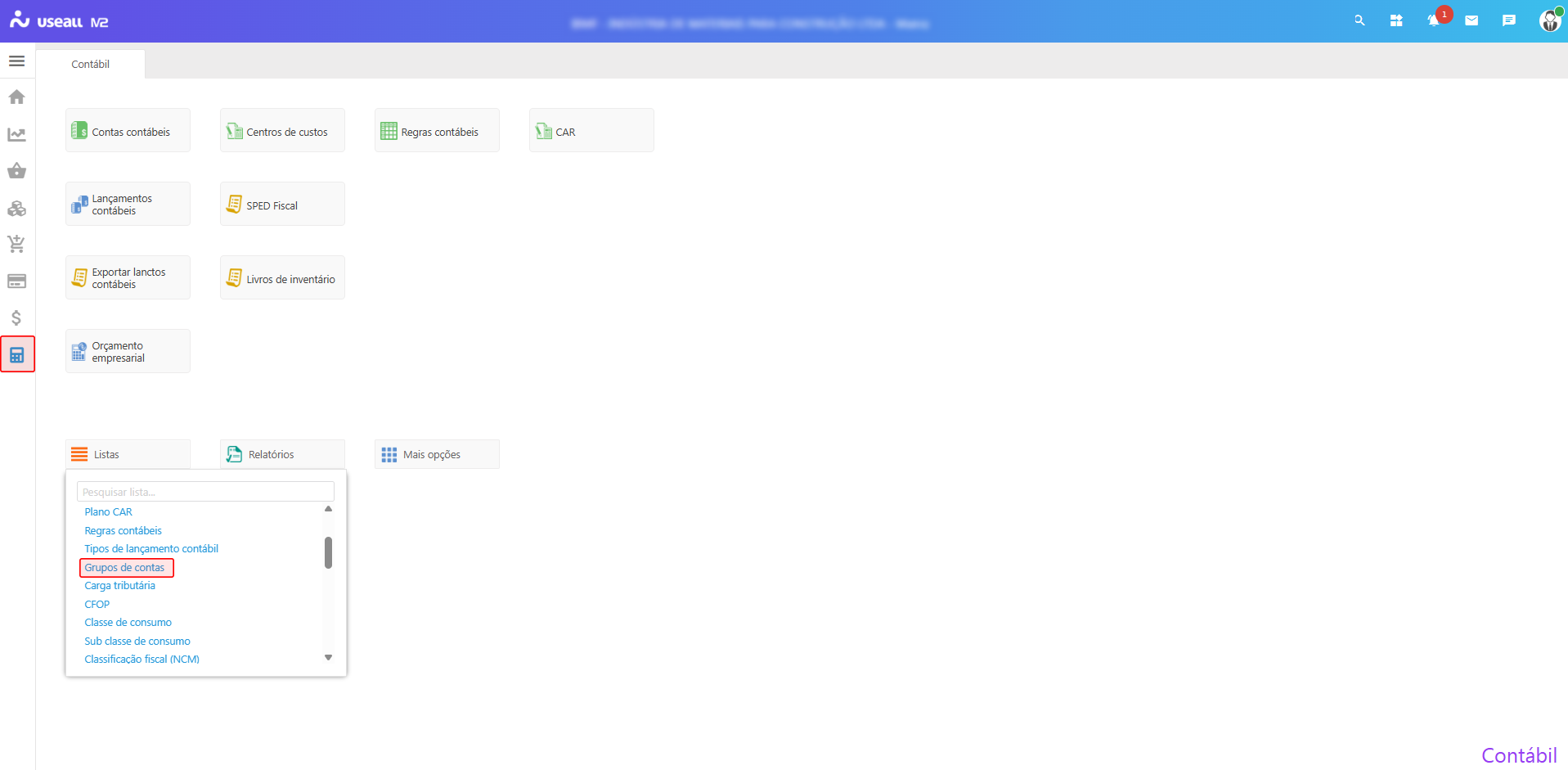Expand the Relatórios dropdown
This screenshot has height=770, width=1568.
282,454
